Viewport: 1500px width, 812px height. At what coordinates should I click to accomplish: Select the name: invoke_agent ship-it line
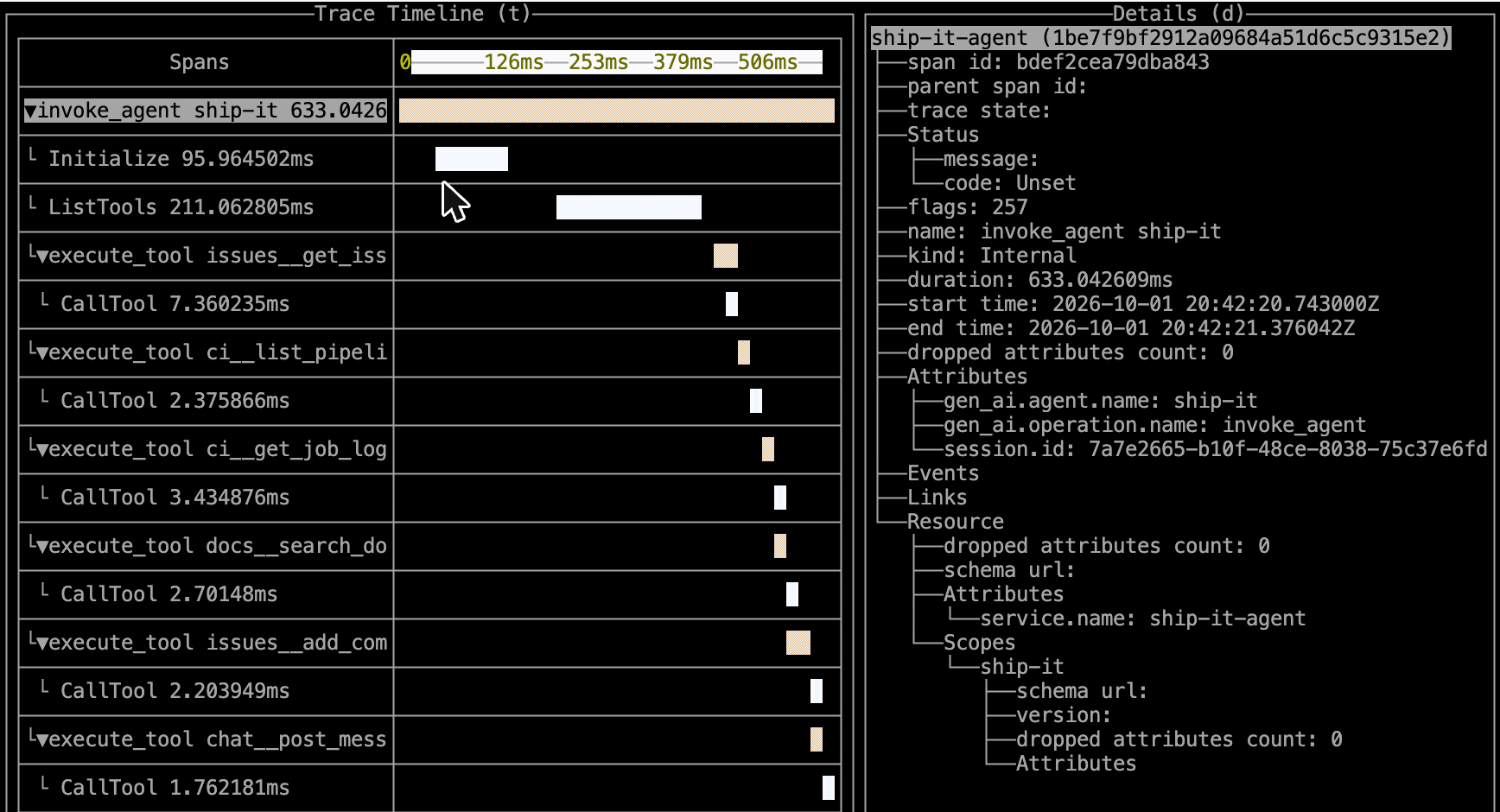tap(1064, 231)
